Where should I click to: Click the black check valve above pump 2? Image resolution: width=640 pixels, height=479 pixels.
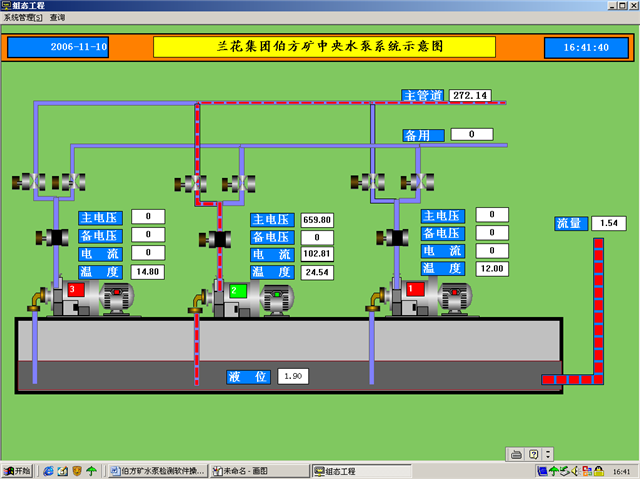click(215, 240)
